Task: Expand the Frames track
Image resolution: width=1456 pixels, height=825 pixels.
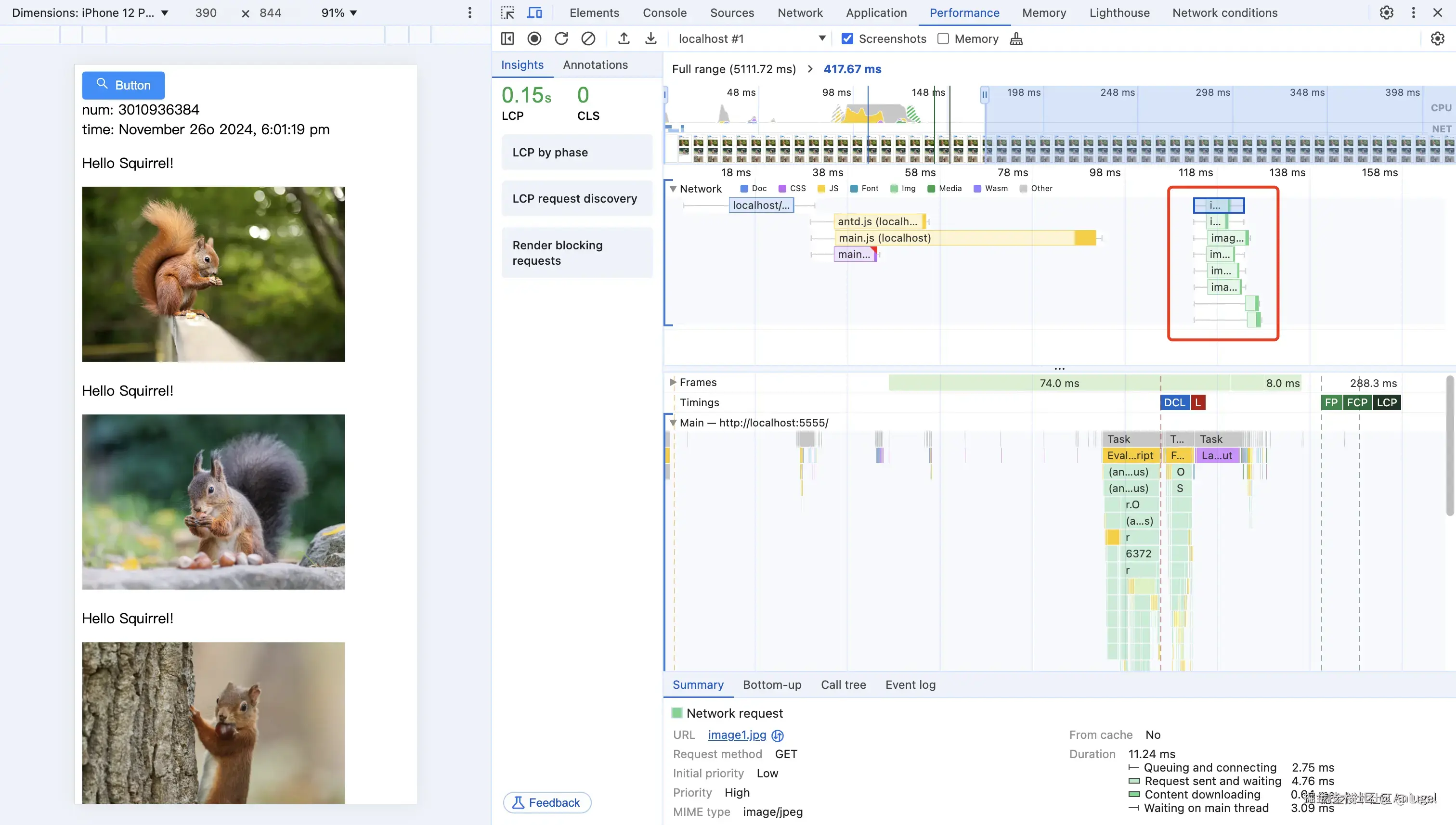Action: click(673, 383)
